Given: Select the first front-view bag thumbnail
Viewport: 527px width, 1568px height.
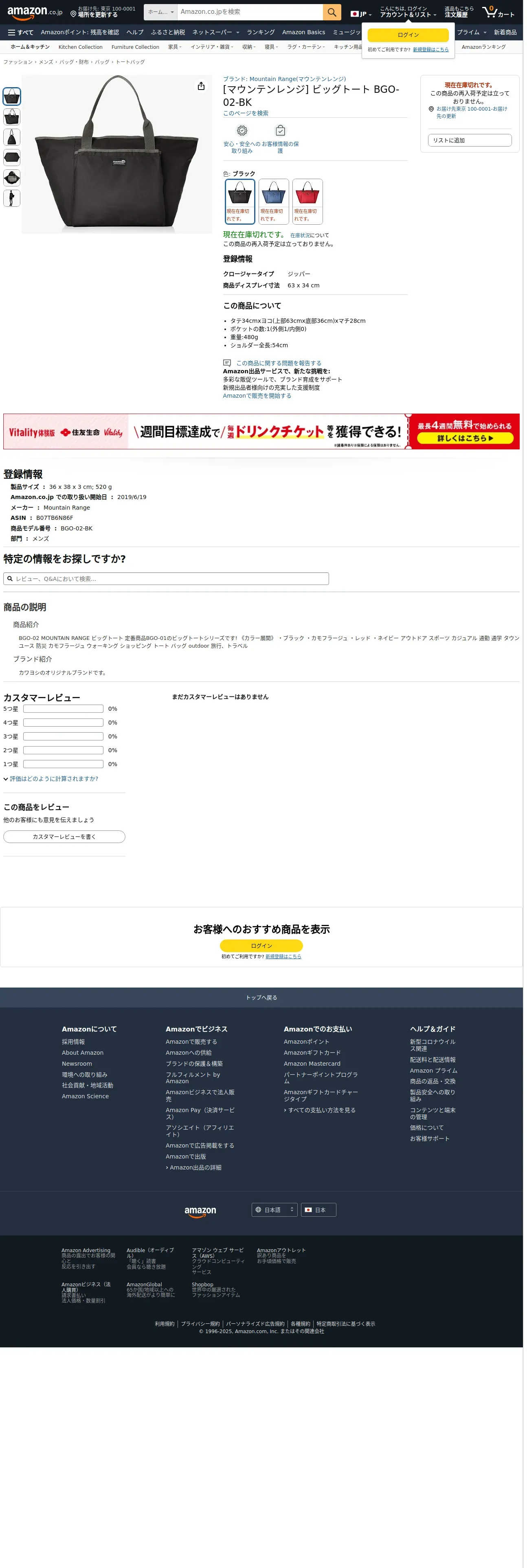Looking at the screenshot, I should (x=11, y=97).
